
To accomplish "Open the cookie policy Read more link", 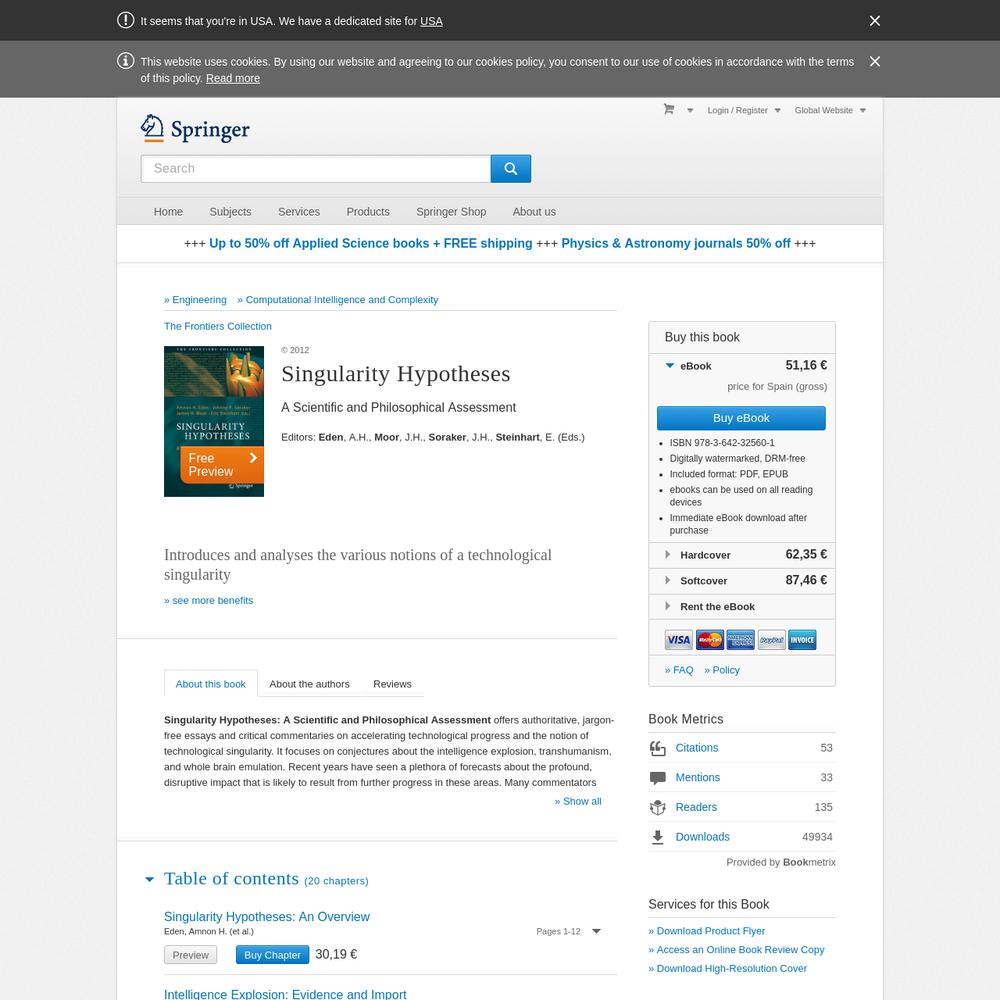I will tap(233, 78).
